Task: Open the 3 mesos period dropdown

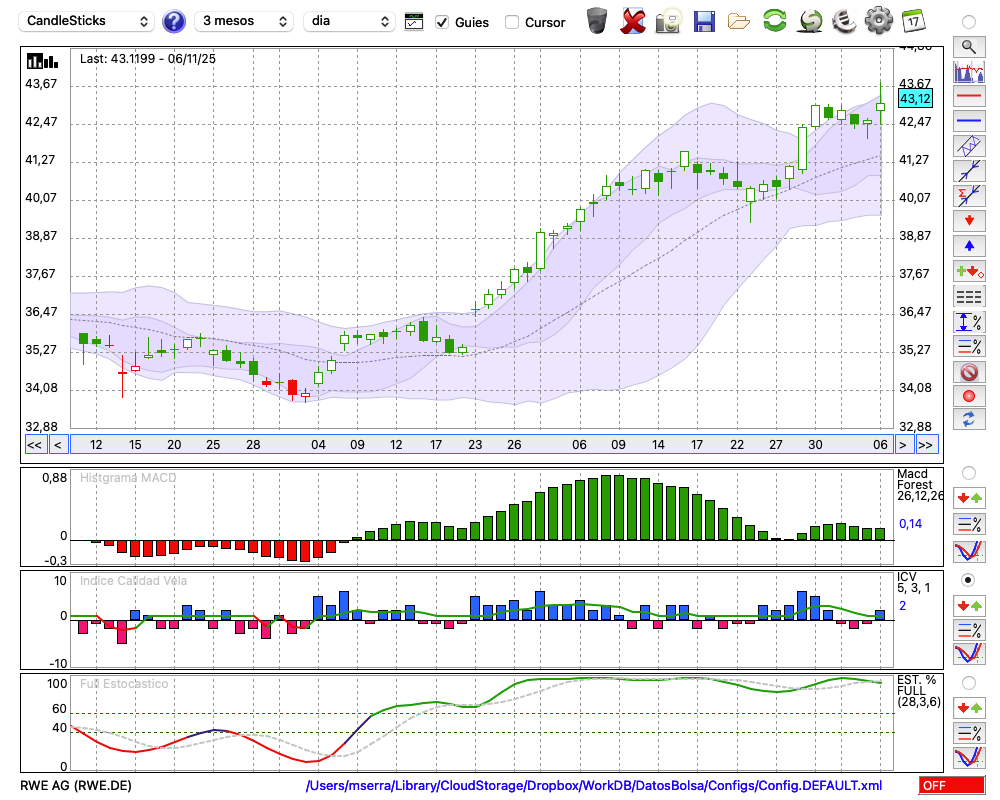Action: (244, 21)
